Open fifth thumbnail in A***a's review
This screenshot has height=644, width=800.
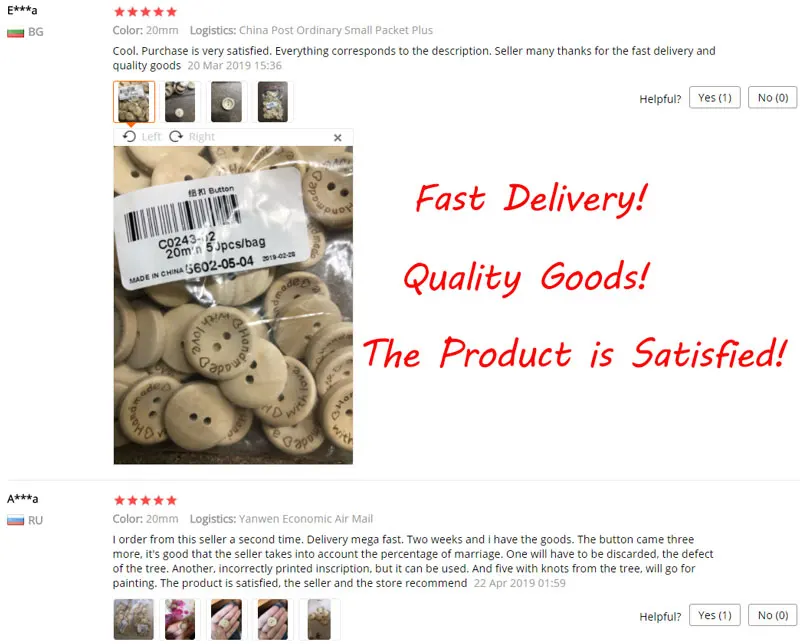pyautogui.click(x=319, y=619)
